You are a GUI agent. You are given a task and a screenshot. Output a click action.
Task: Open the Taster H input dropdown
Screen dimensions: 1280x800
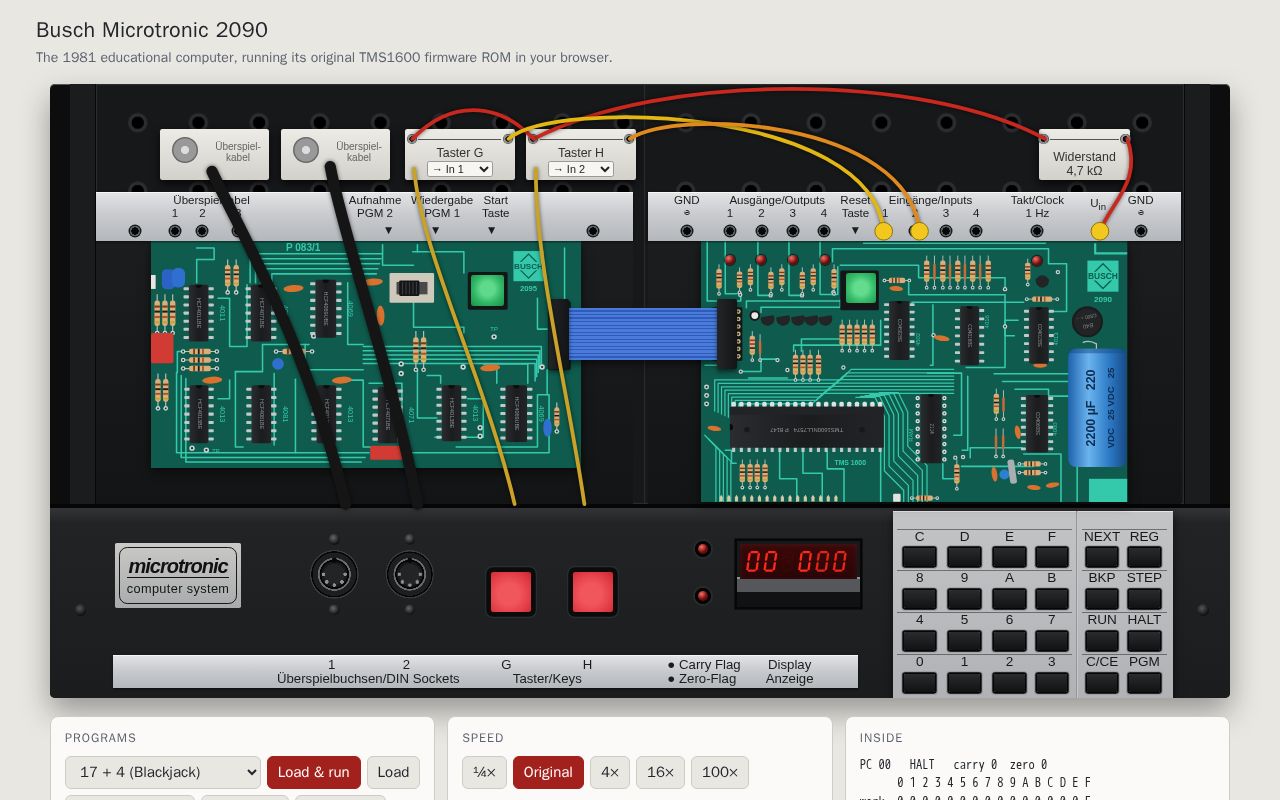tap(581, 169)
